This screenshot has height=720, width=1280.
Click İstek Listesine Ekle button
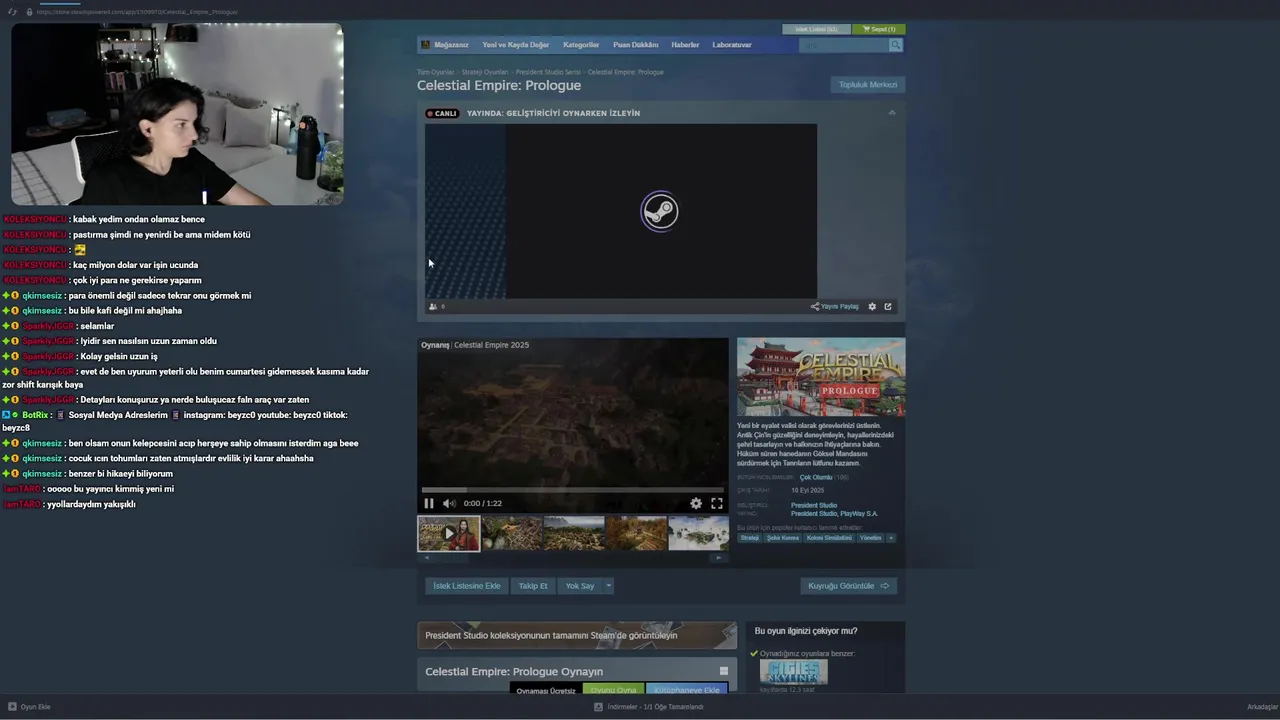pos(467,586)
